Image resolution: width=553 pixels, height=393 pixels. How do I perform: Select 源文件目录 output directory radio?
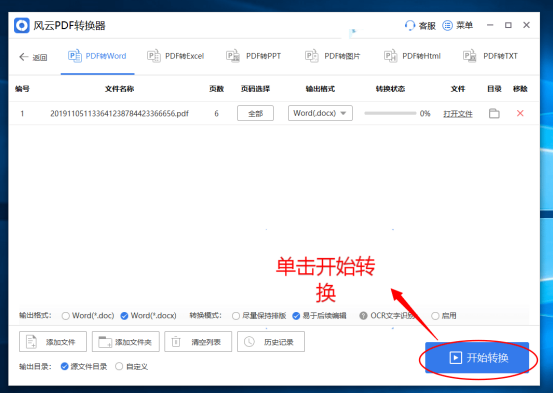click(64, 366)
